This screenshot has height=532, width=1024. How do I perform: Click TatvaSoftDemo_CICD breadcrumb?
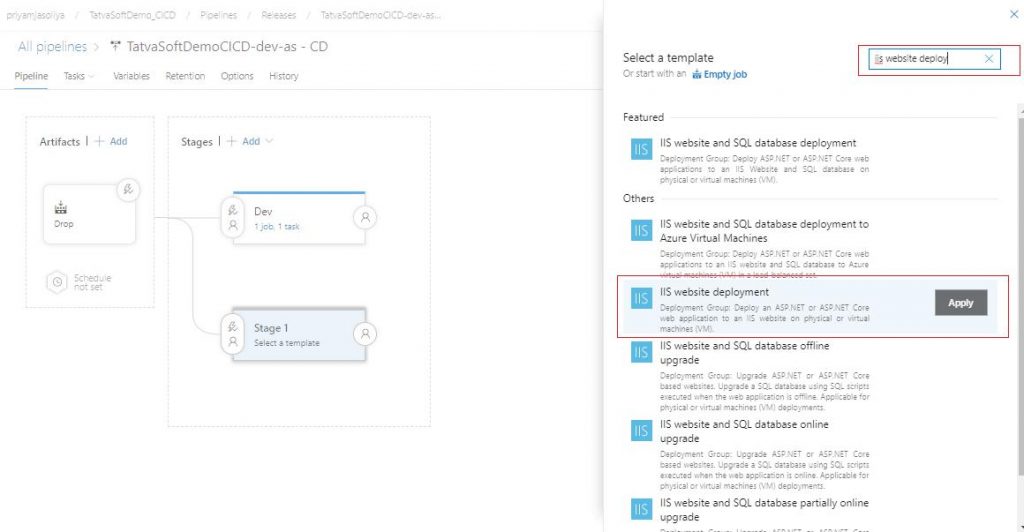point(133,15)
